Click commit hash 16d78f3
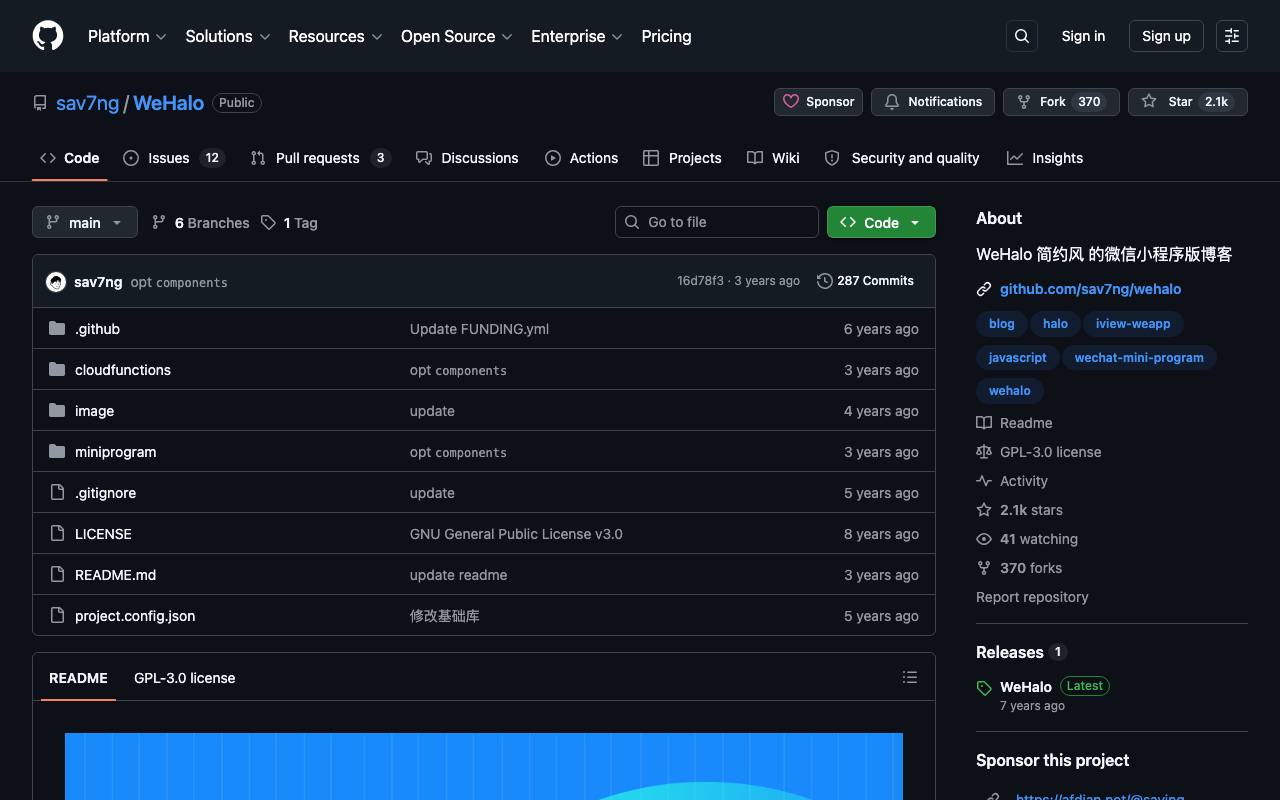This screenshot has height=800, width=1280. (x=700, y=281)
